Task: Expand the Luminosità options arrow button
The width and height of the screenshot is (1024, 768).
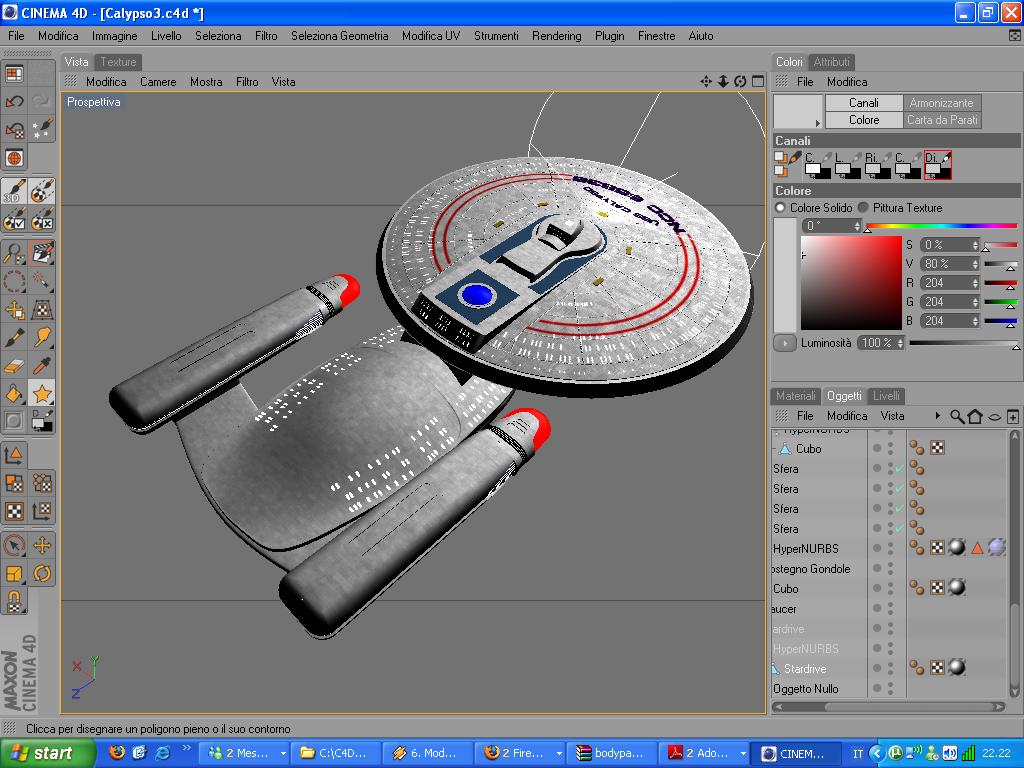Action: [785, 343]
